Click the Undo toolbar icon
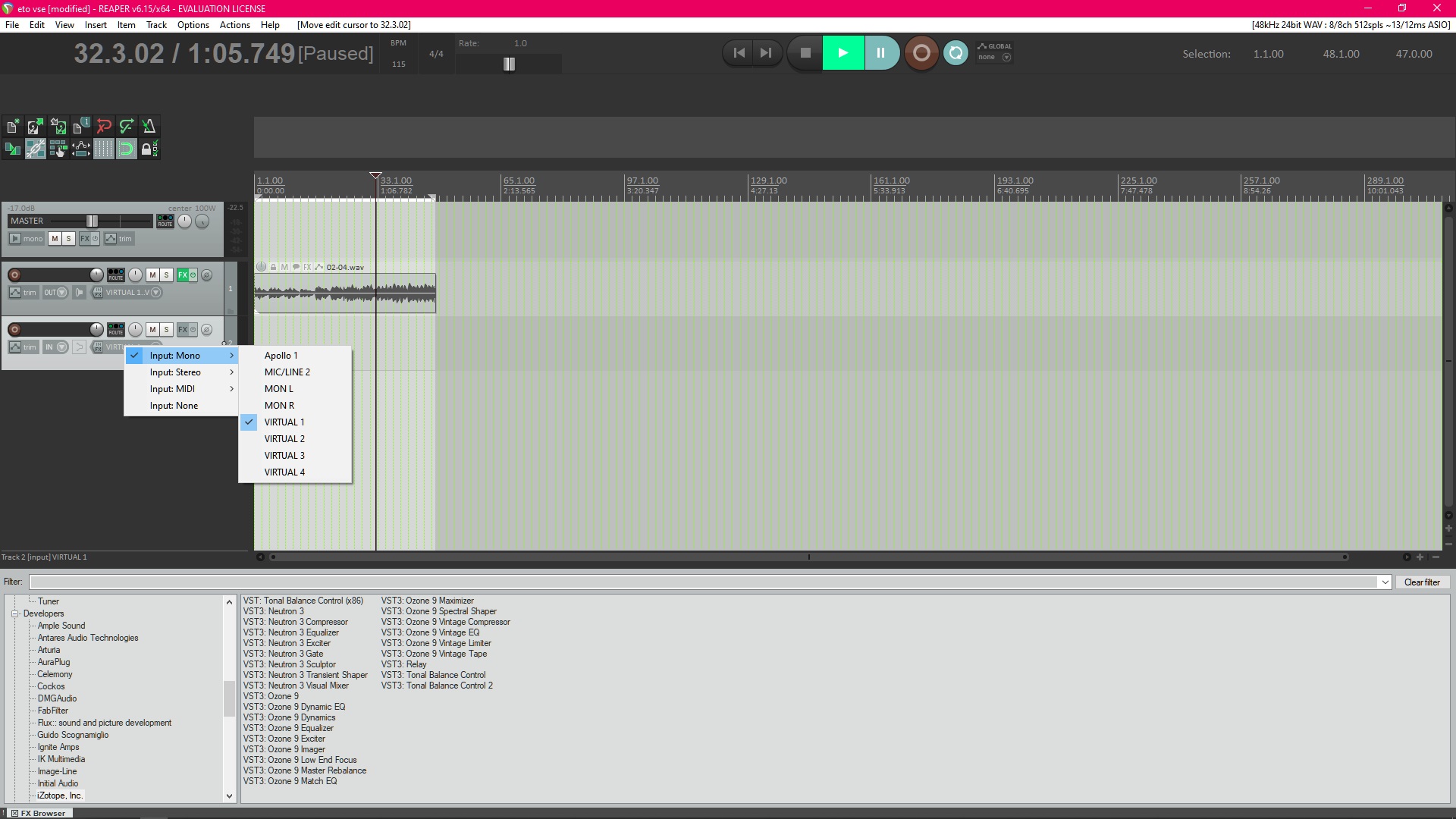 point(104,127)
